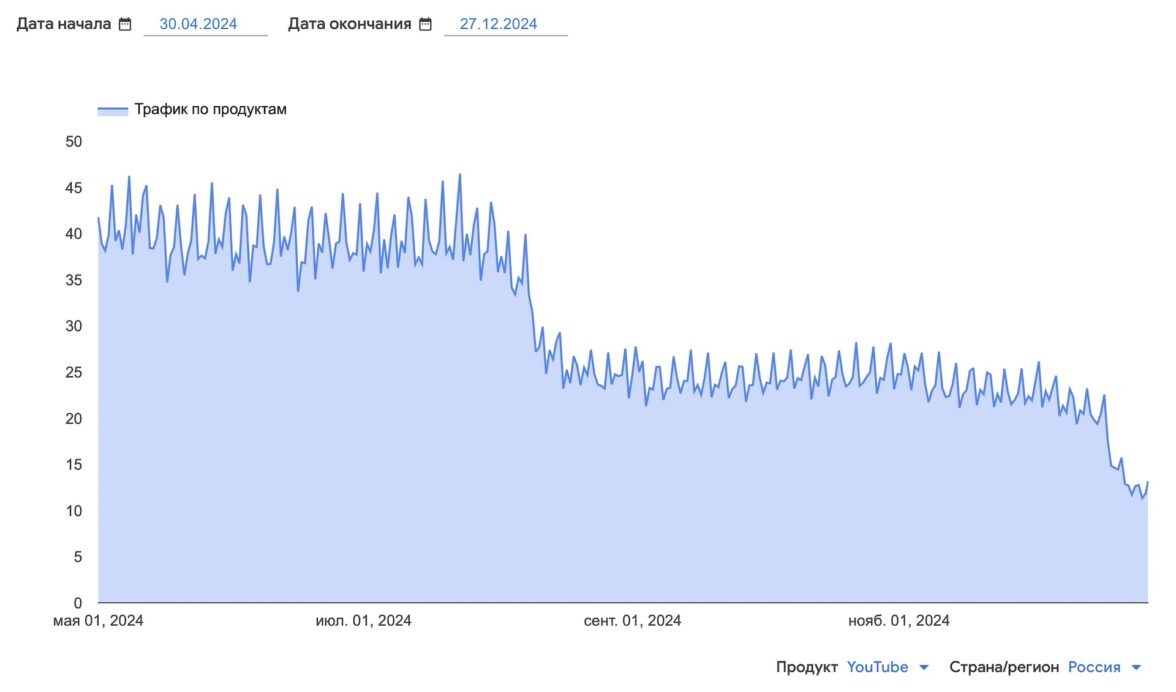Open the Страна/регион dropdown showing Россия
Image resolution: width=1176 pixels, height=692 pixels.
click(1104, 667)
